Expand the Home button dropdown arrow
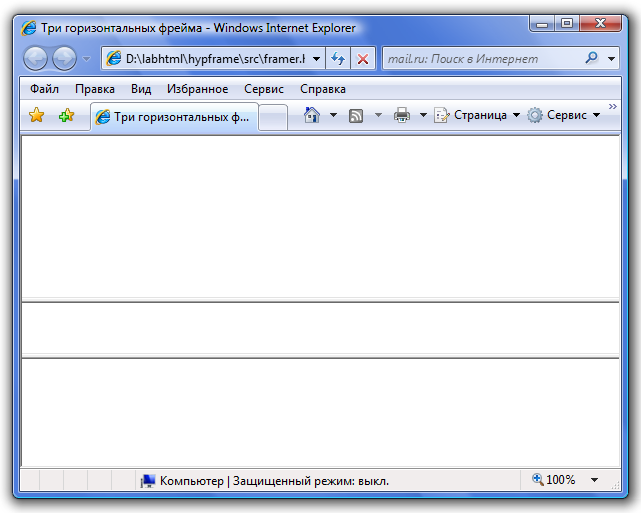The height and width of the screenshot is (513, 641). tap(333, 115)
